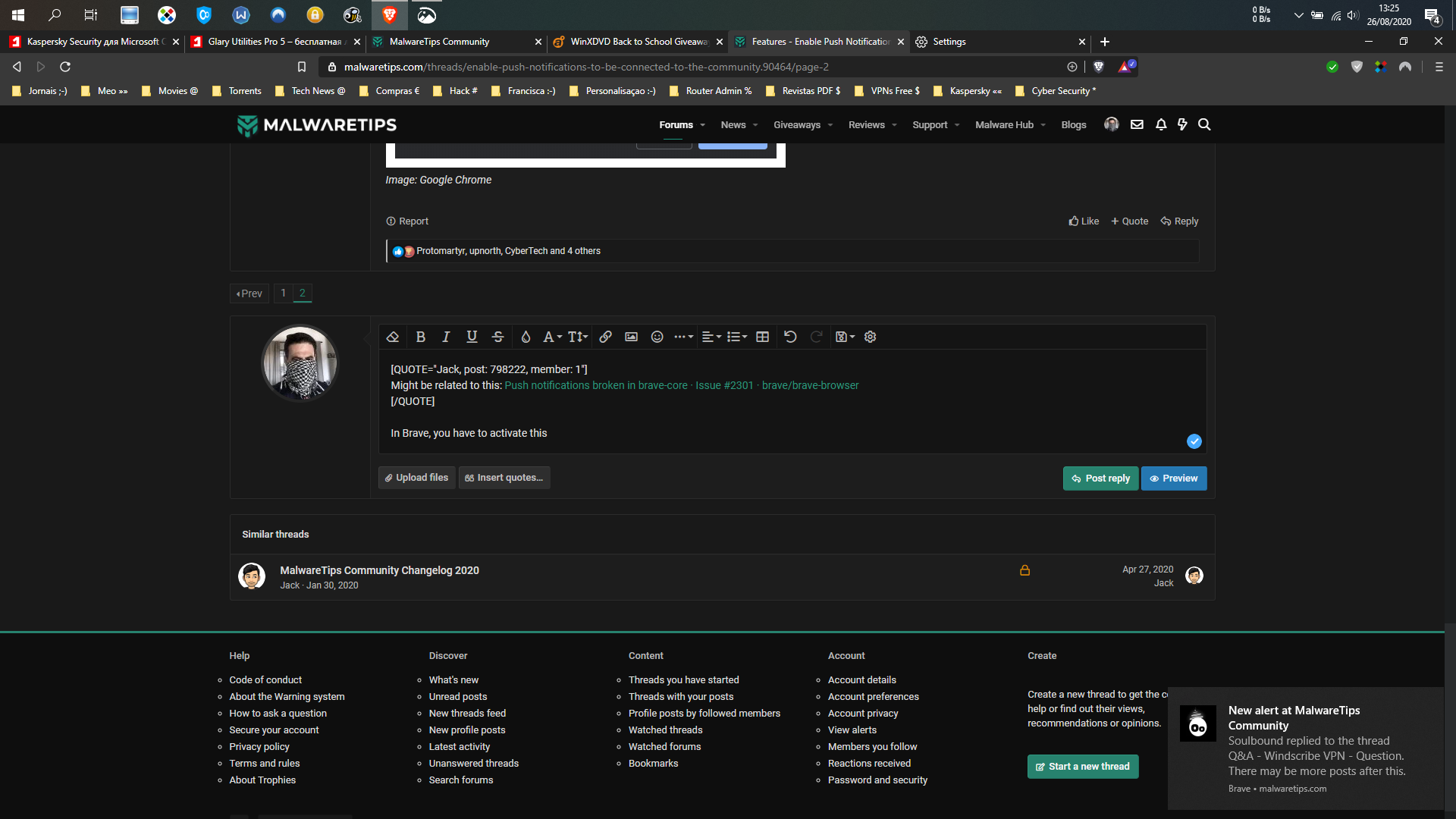Click the undo icon in the editor
This screenshot has height=819, width=1456.
(x=790, y=337)
